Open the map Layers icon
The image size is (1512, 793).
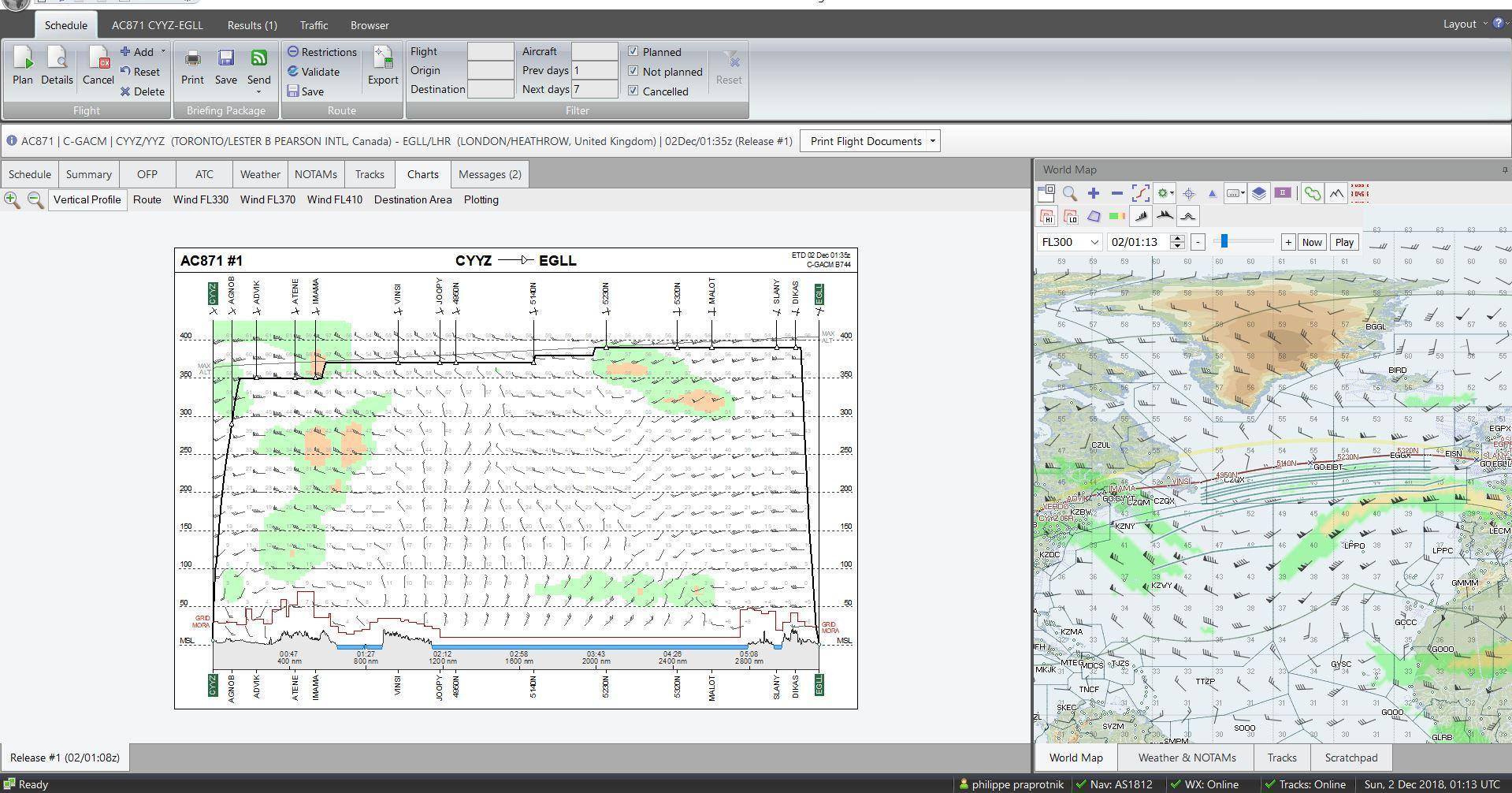click(x=1259, y=193)
